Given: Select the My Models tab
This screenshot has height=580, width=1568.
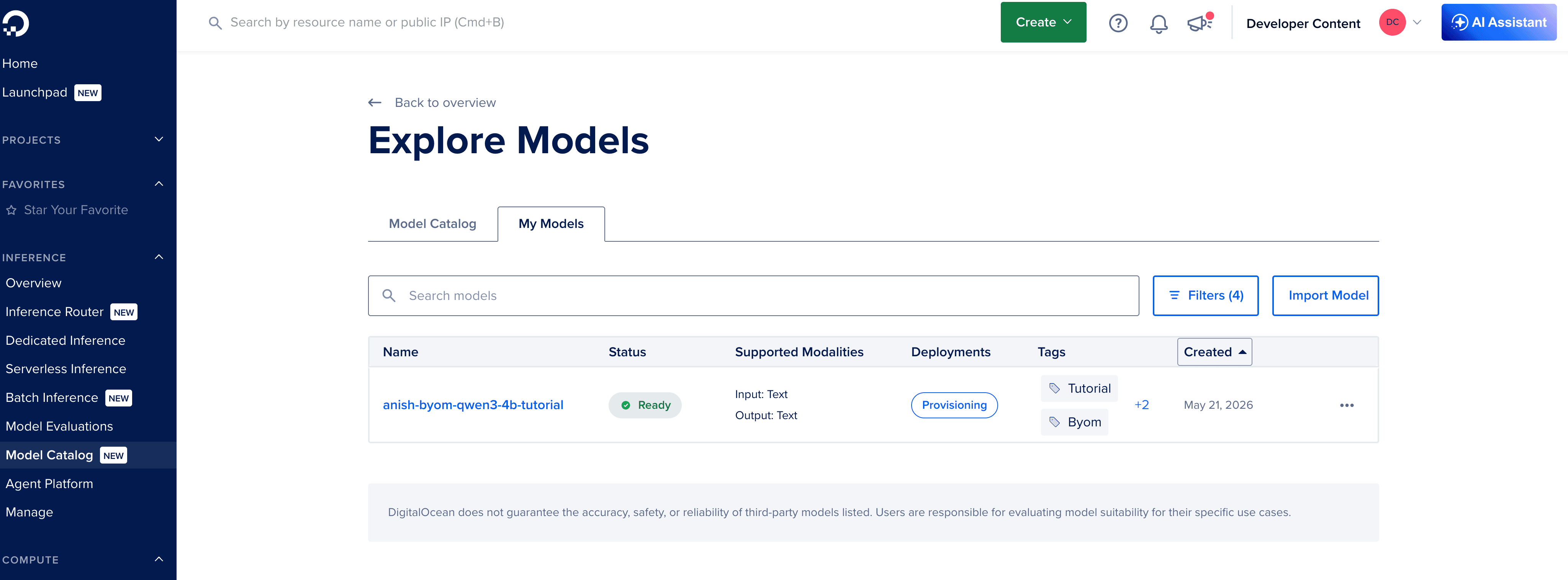Looking at the screenshot, I should tap(551, 224).
